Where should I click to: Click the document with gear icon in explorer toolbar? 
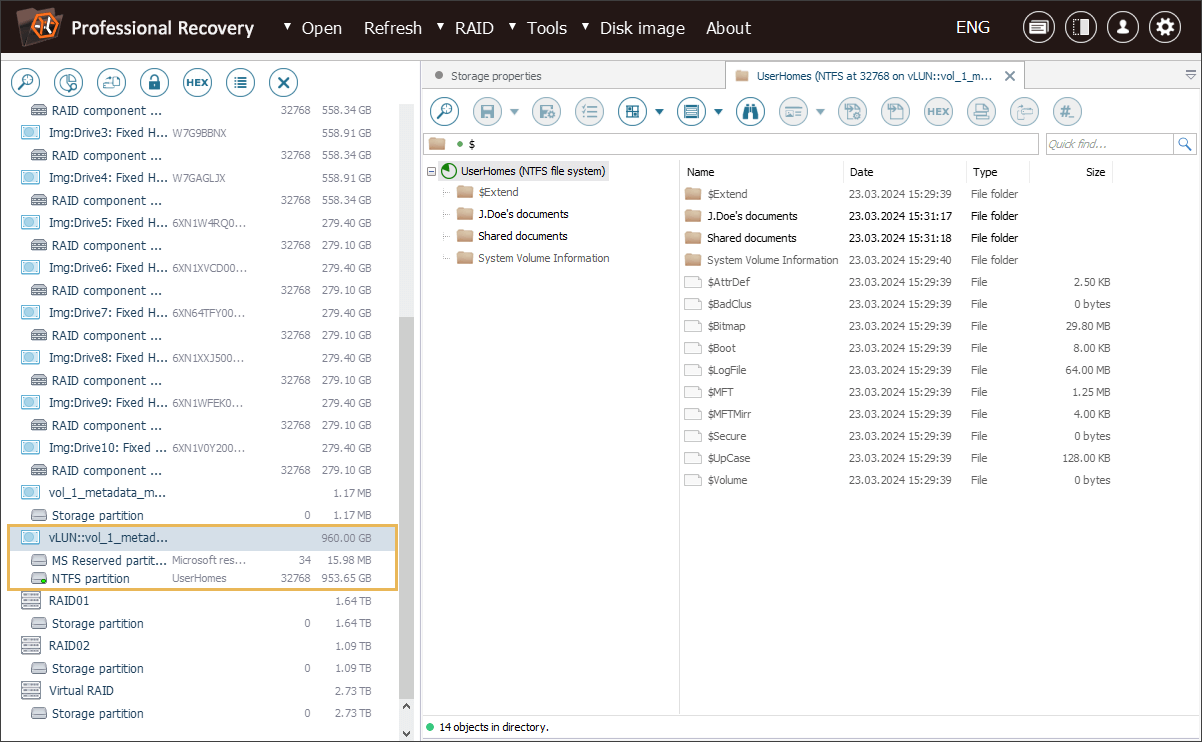(852, 111)
